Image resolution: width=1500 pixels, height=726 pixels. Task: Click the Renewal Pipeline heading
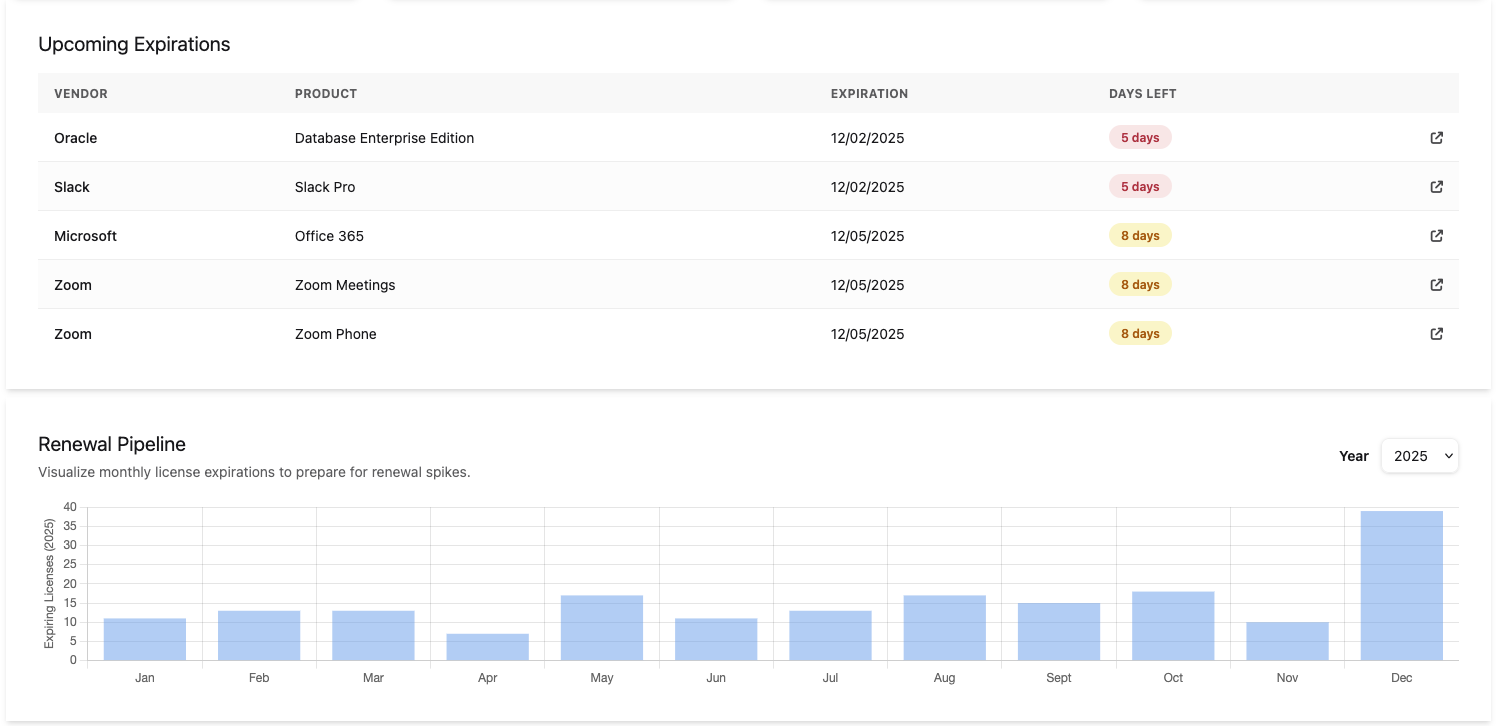(x=112, y=444)
